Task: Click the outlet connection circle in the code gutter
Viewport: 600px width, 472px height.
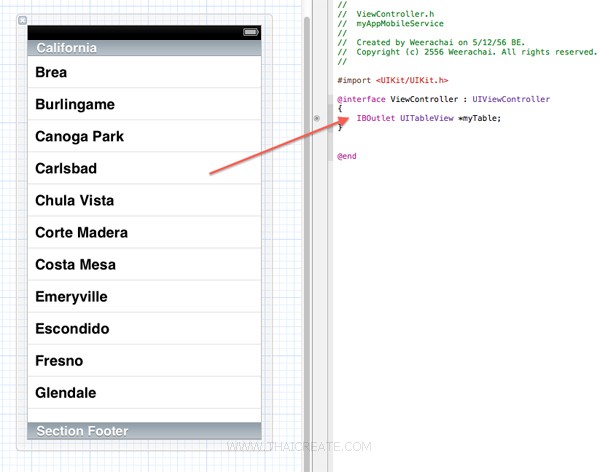Action: [317, 118]
